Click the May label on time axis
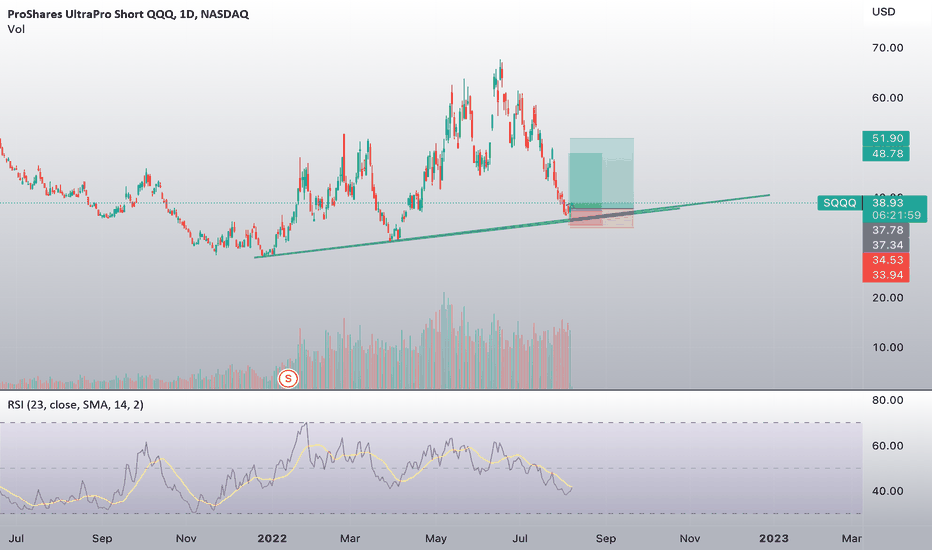This screenshot has height=550, width=932. (436, 539)
